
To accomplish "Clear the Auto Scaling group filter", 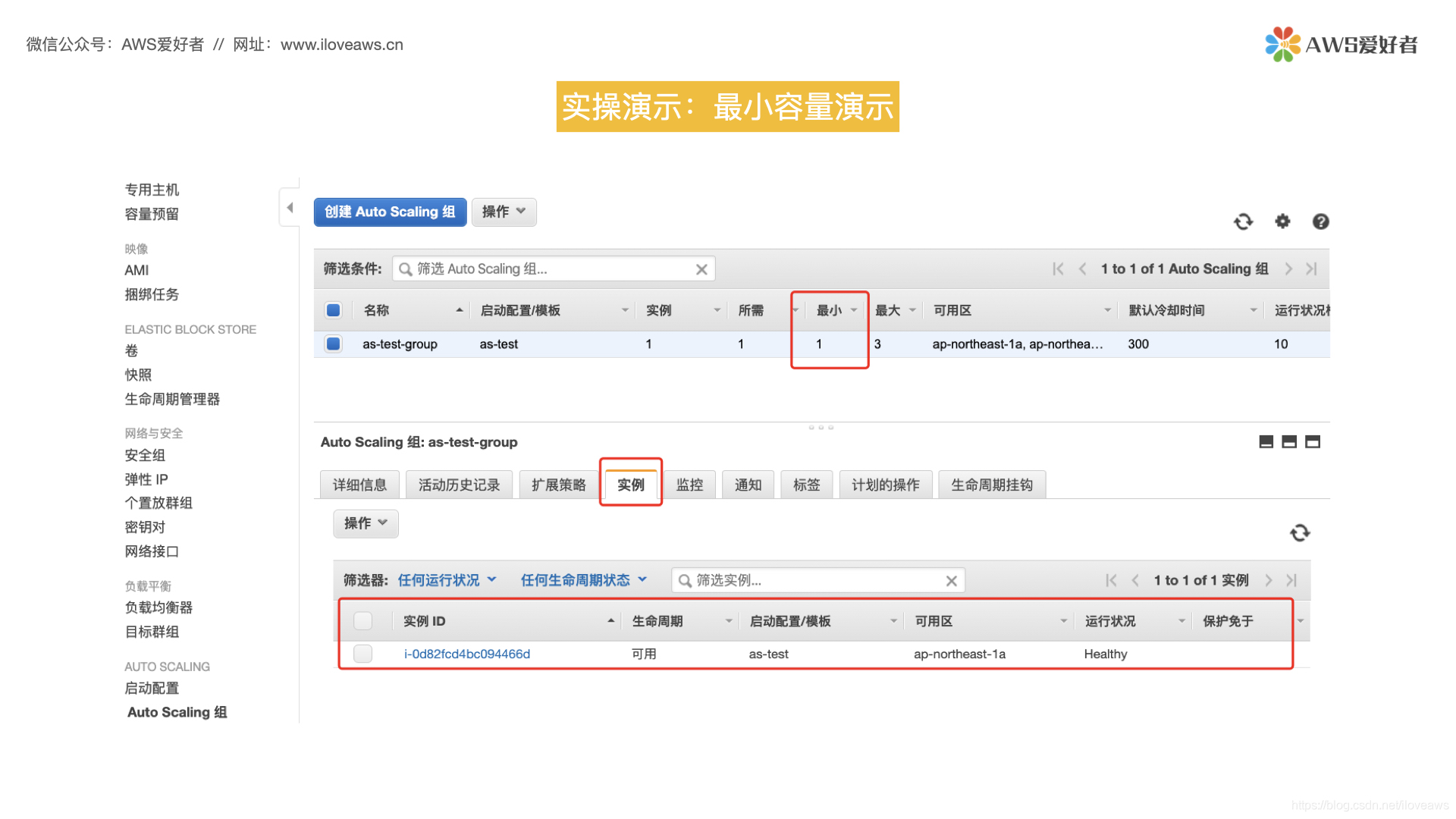I will pos(701,269).
